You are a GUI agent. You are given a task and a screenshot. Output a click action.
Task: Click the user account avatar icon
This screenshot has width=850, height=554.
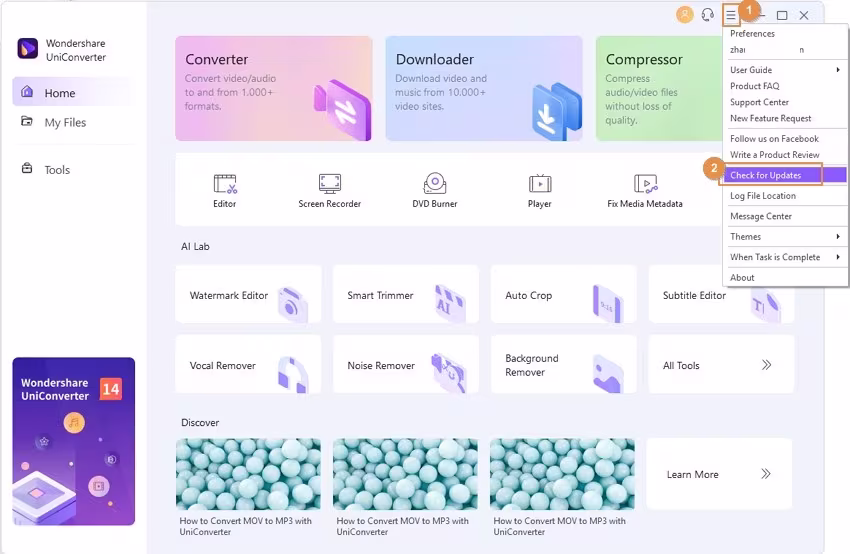tap(685, 15)
